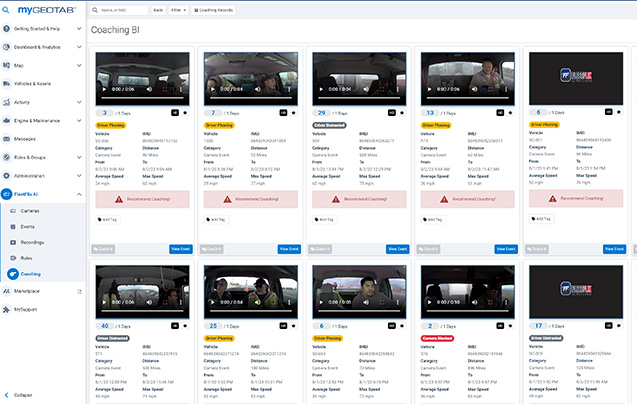Expand Dashboard & Analytics
The width and height of the screenshot is (637, 404).
click(x=79, y=47)
